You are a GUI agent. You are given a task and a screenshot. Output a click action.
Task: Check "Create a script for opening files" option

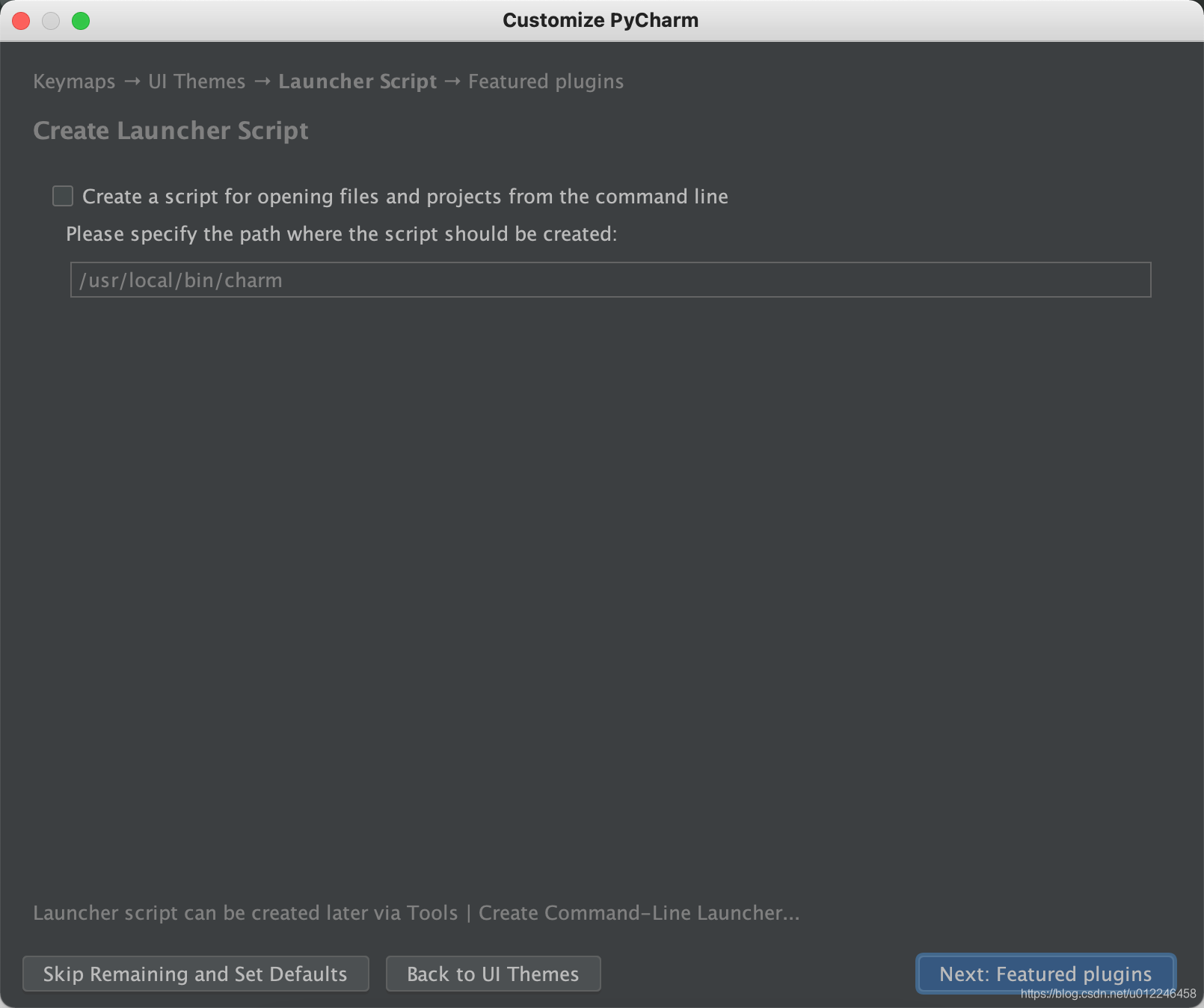pyautogui.click(x=62, y=196)
